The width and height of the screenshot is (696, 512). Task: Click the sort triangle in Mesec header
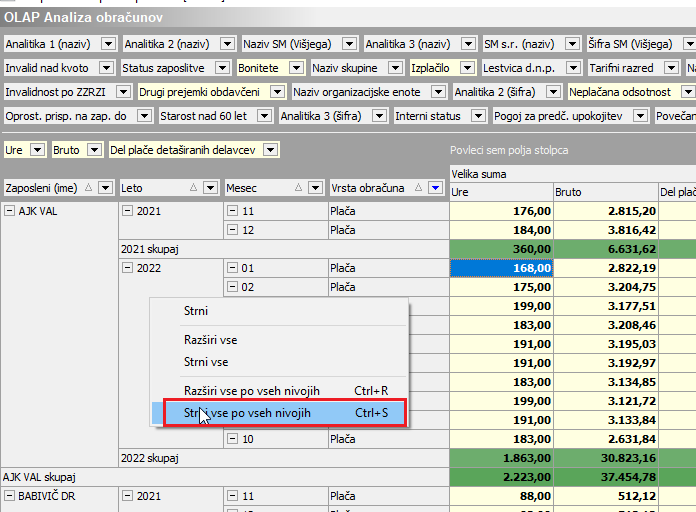tap(298, 187)
